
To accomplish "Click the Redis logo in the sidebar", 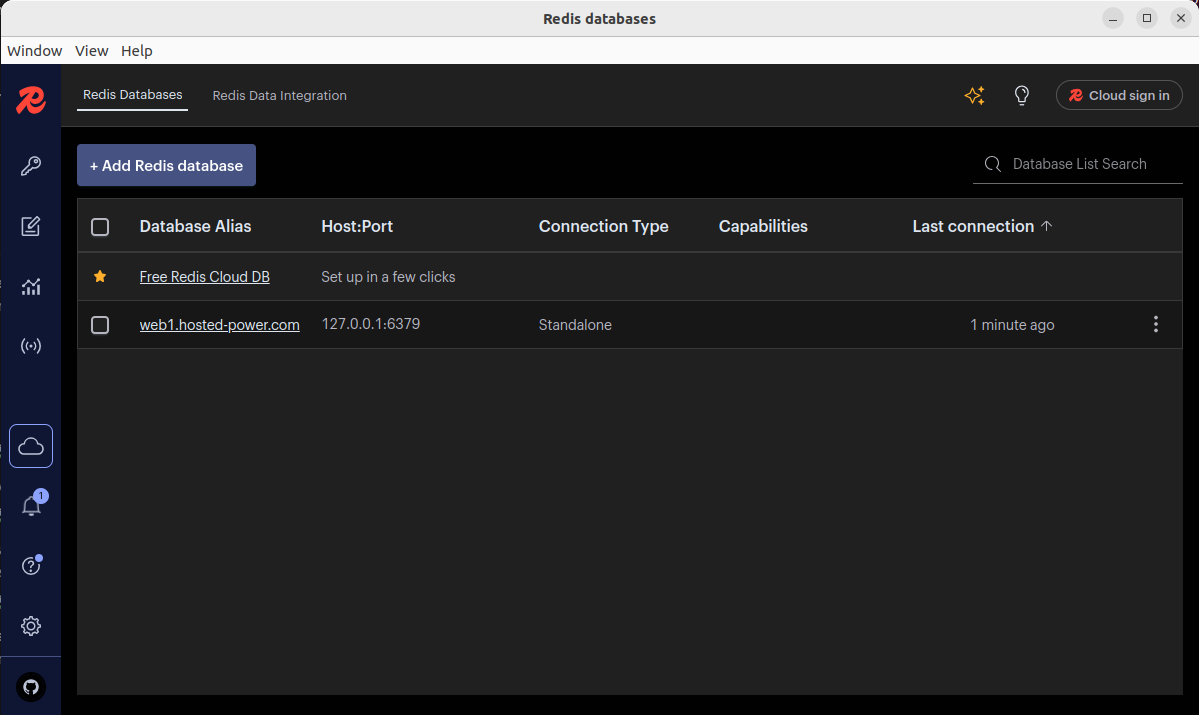I will tap(31, 100).
